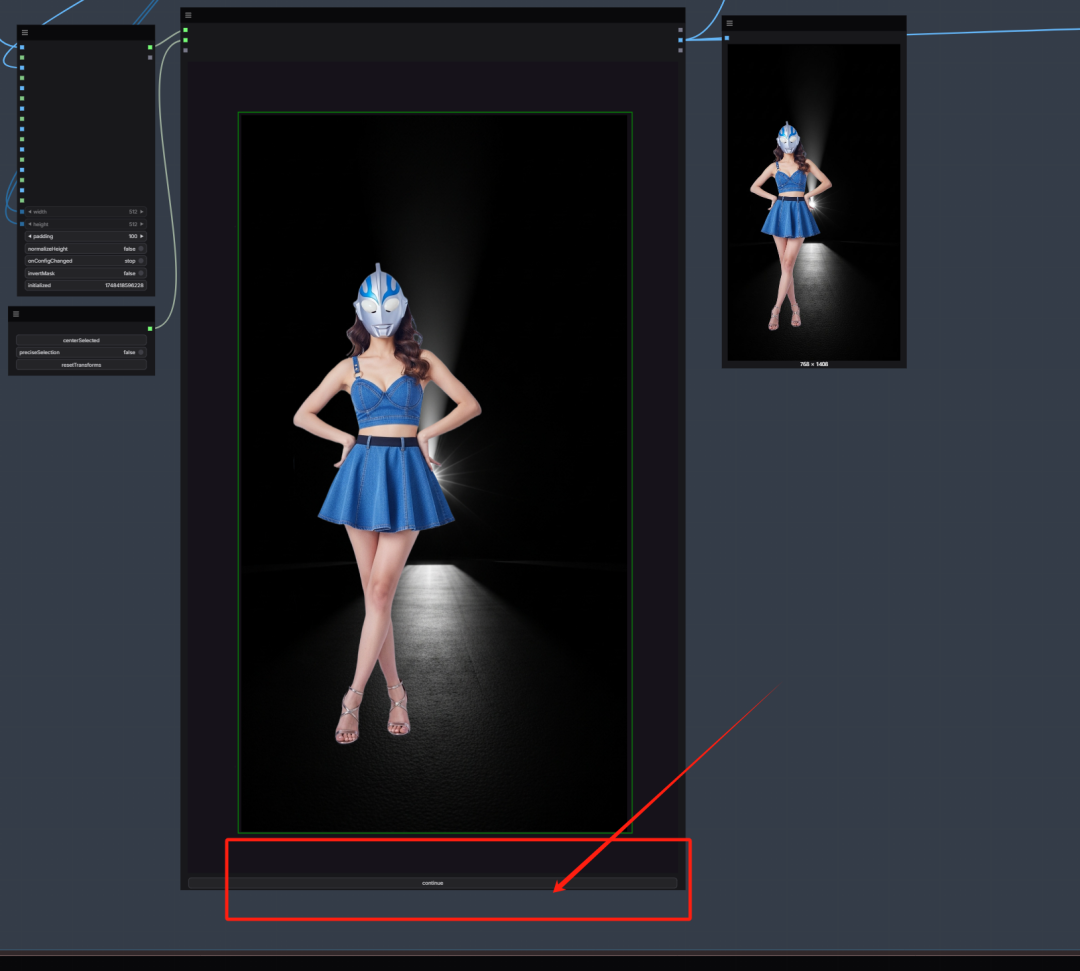Click the blue input port next to height
The height and width of the screenshot is (971, 1080).
point(22,224)
